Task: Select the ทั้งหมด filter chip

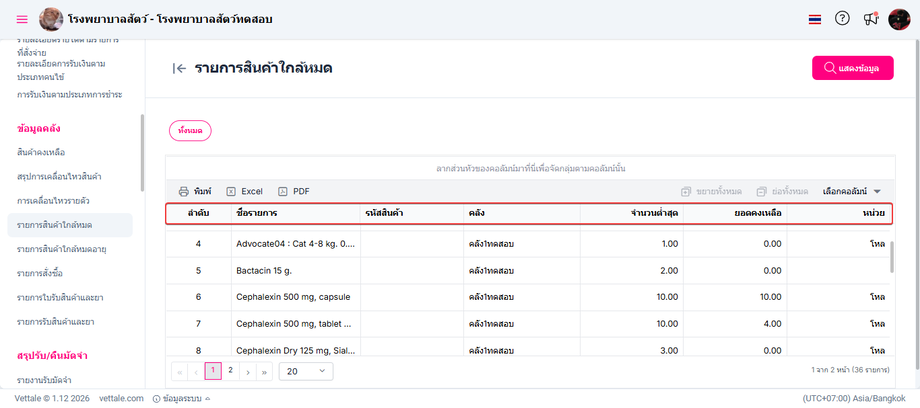Action: pyautogui.click(x=190, y=131)
